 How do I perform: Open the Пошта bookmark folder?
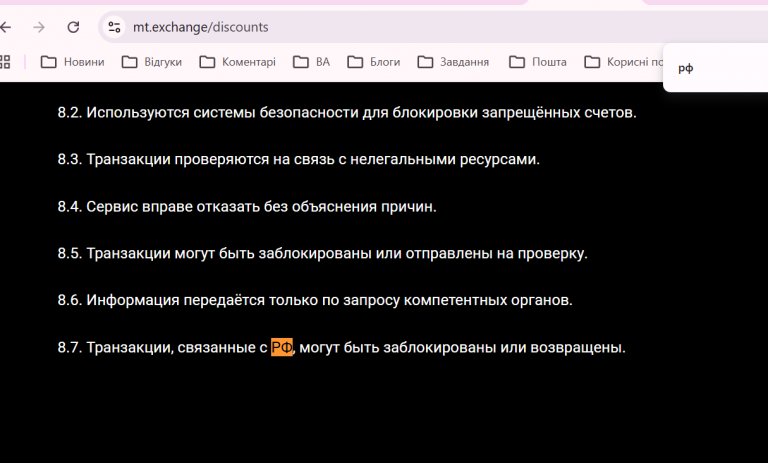(x=538, y=62)
